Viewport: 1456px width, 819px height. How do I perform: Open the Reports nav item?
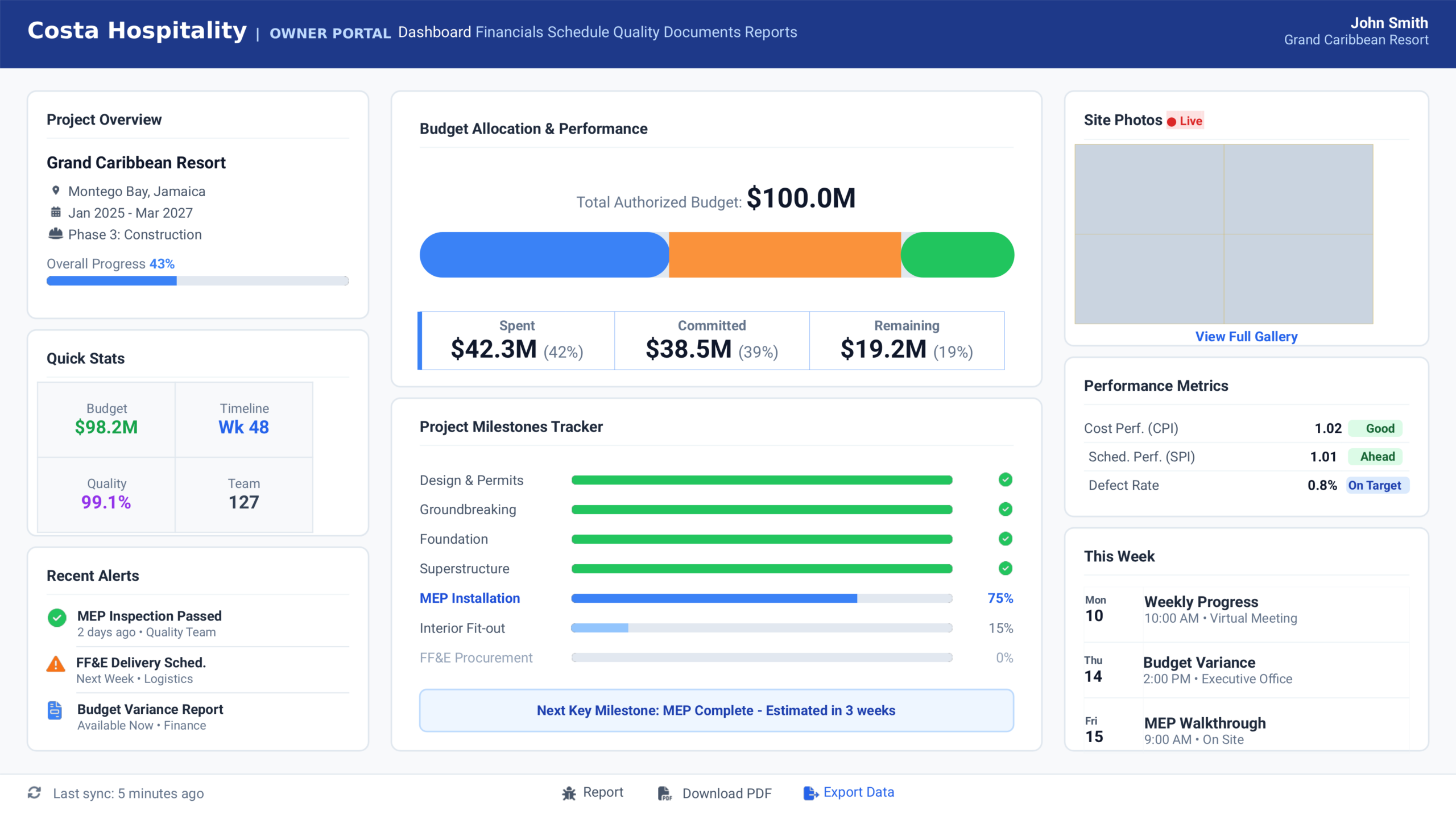click(771, 32)
